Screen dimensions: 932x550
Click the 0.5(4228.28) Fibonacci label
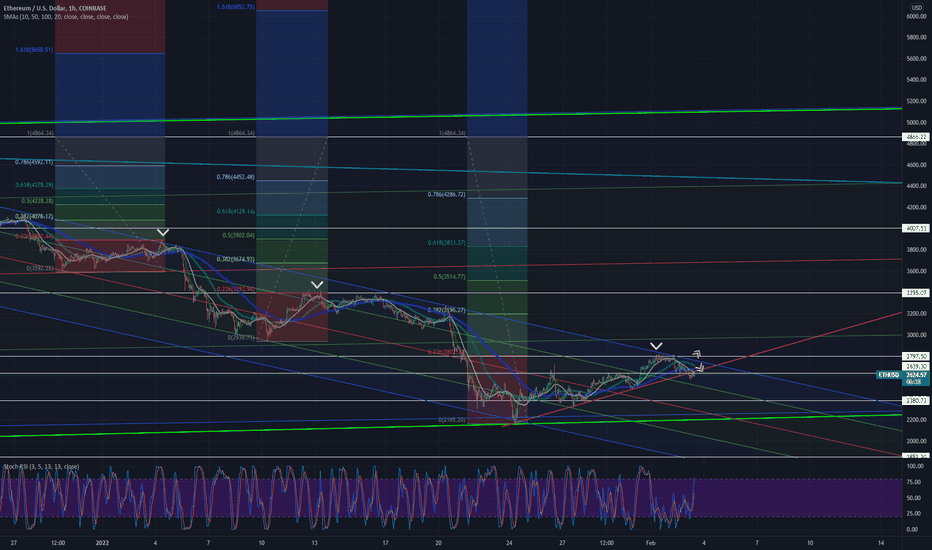point(37,201)
